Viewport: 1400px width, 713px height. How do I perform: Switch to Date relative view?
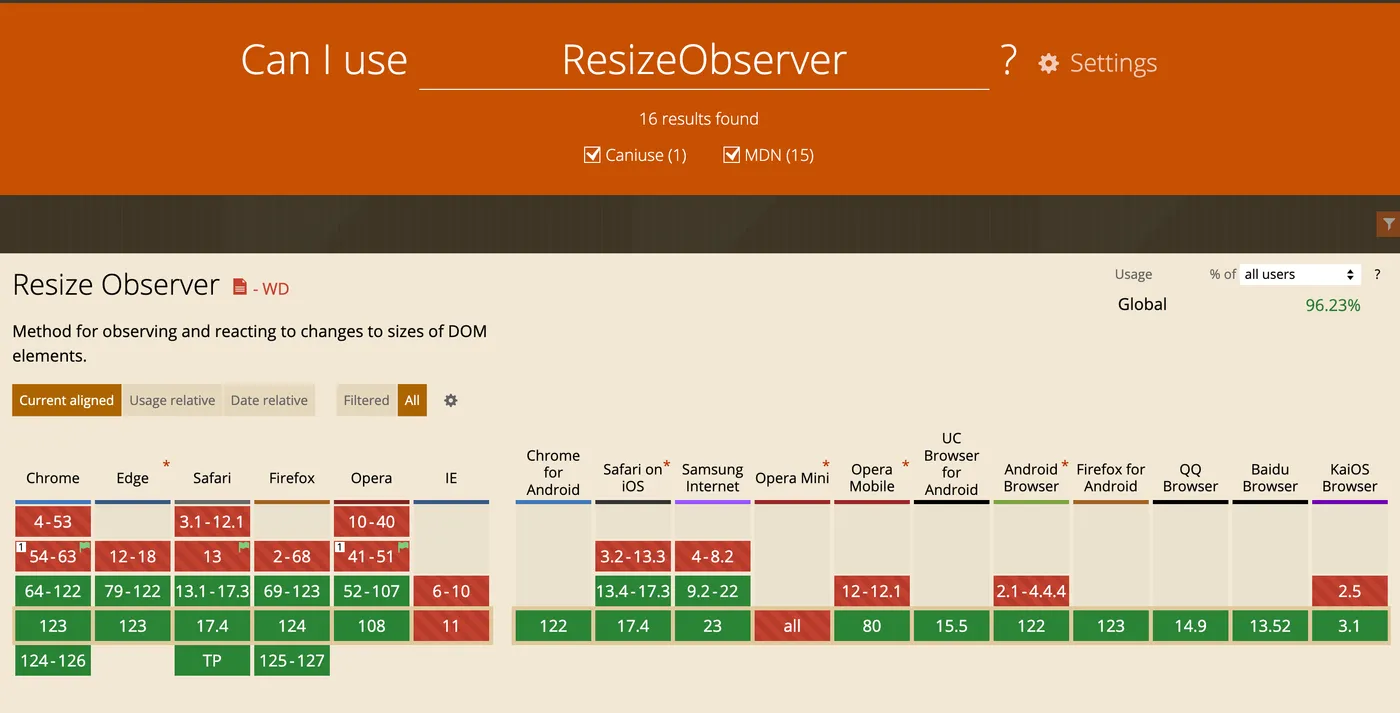(269, 400)
